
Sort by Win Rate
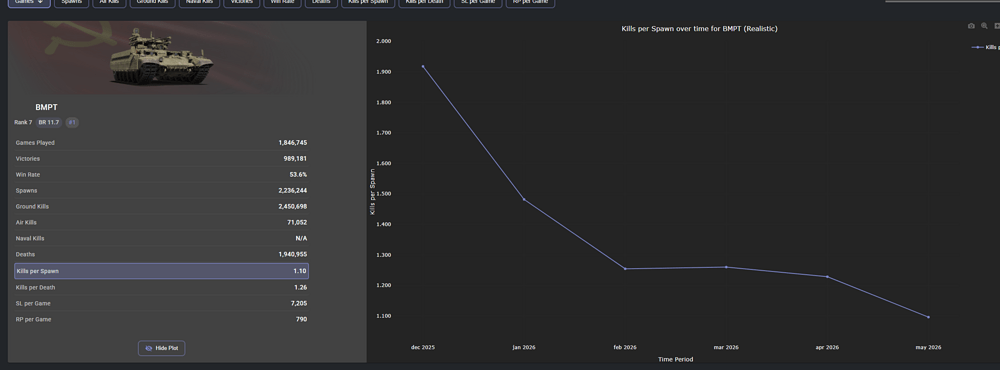282,2
